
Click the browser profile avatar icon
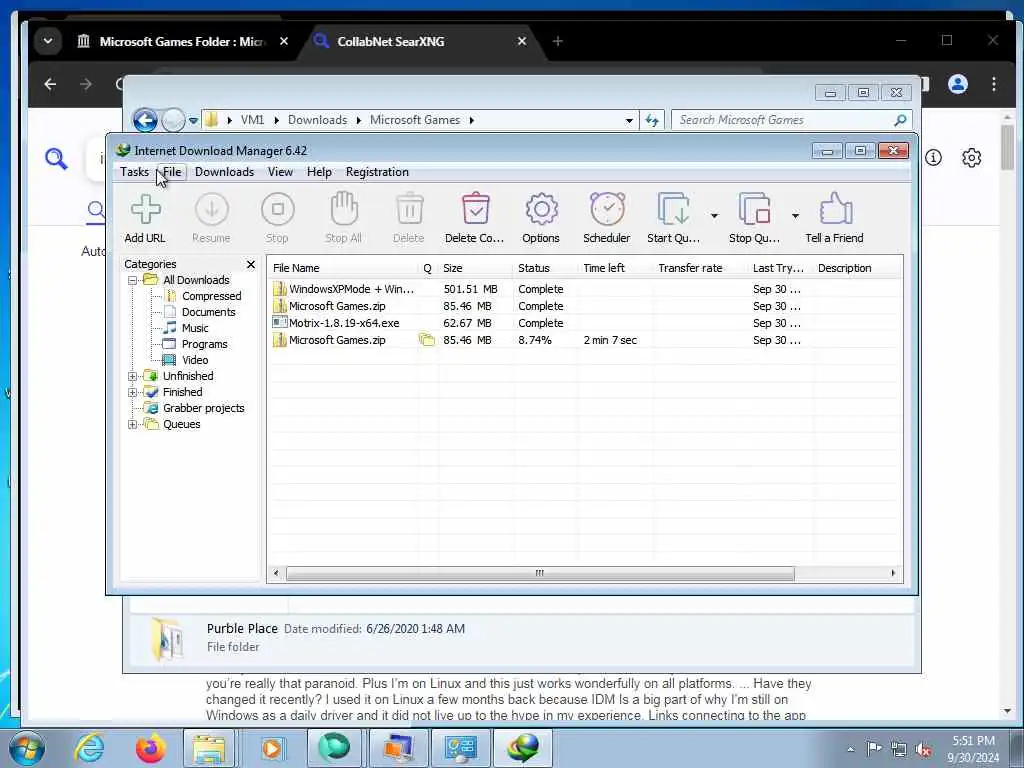(x=957, y=84)
